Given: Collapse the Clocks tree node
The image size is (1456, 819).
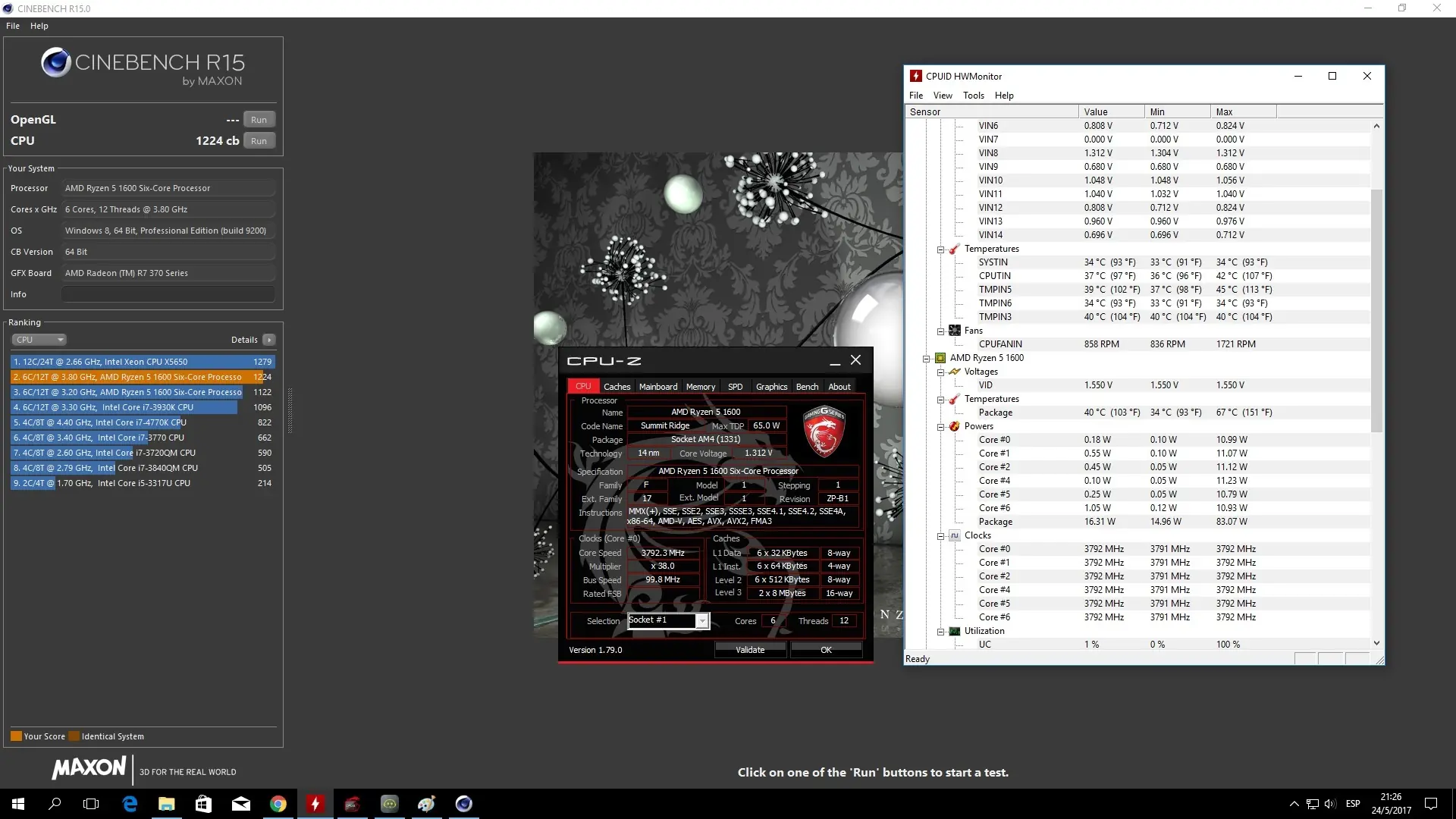Looking at the screenshot, I should pos(940,536).
